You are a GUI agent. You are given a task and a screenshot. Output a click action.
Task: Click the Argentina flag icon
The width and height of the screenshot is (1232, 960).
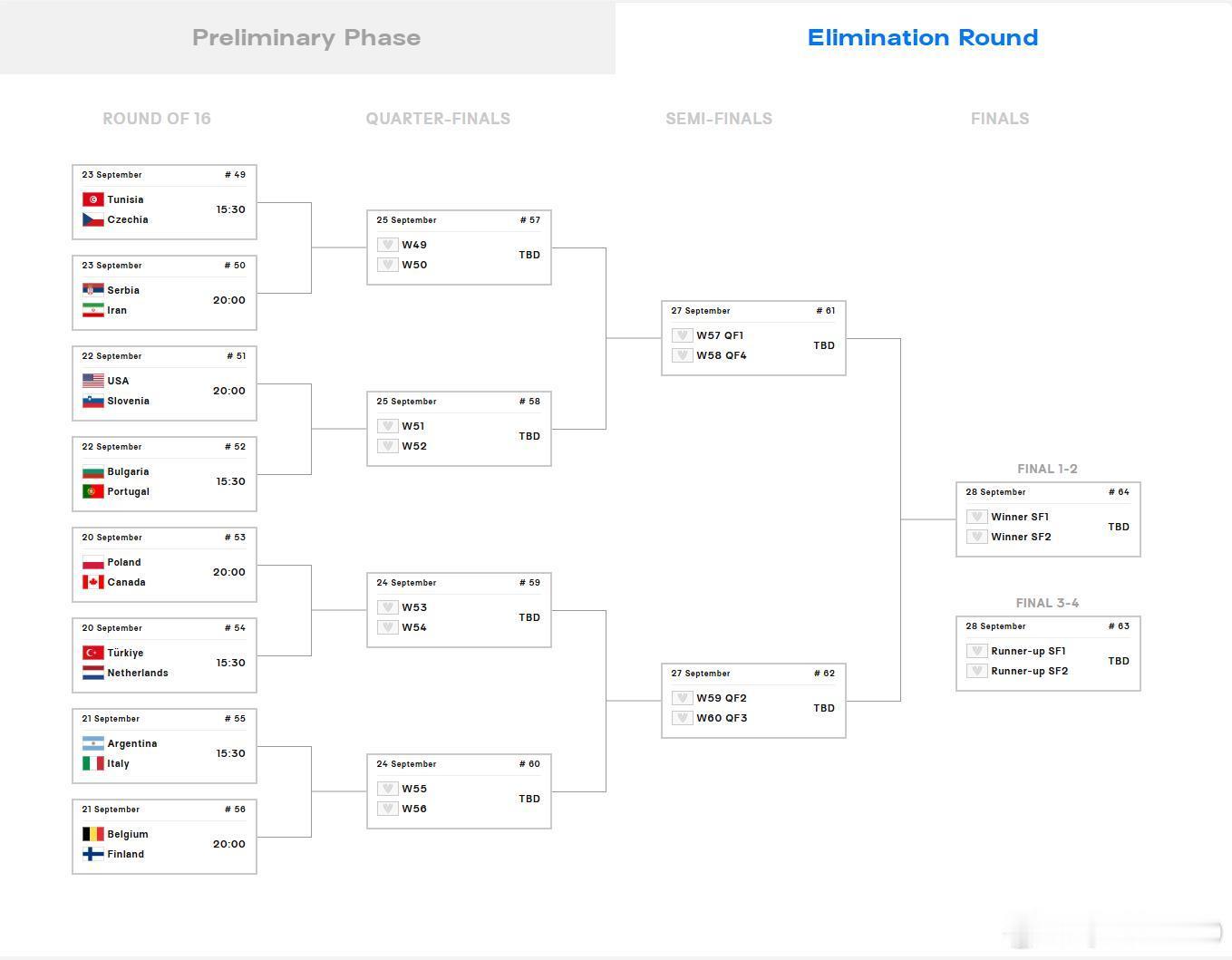[92, 743]
